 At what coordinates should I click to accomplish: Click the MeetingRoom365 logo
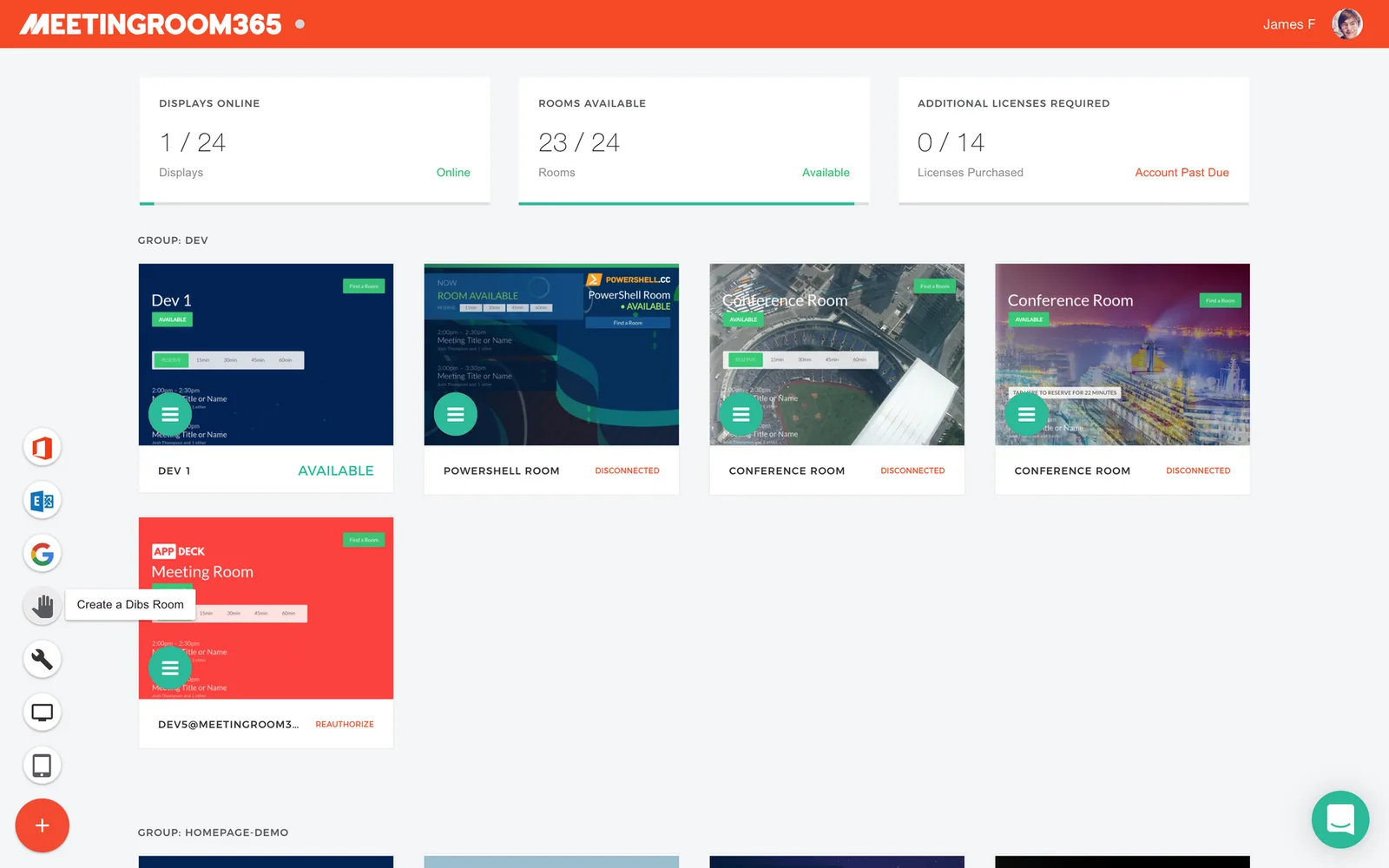(x=151, y=24)
